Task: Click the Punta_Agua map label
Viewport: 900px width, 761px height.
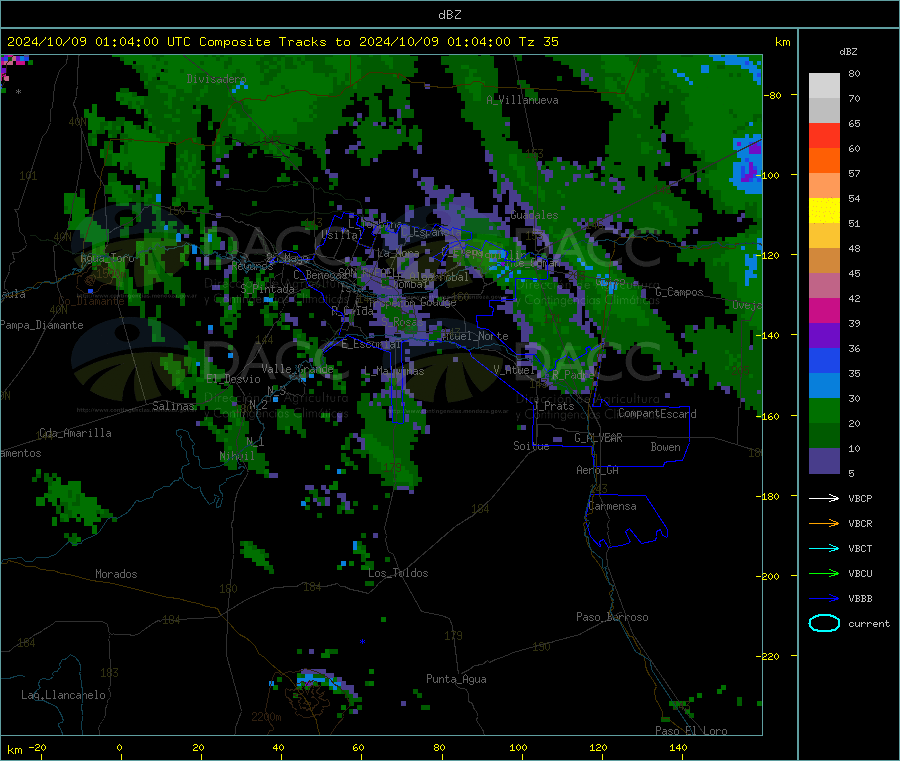Action: [456, 679]
